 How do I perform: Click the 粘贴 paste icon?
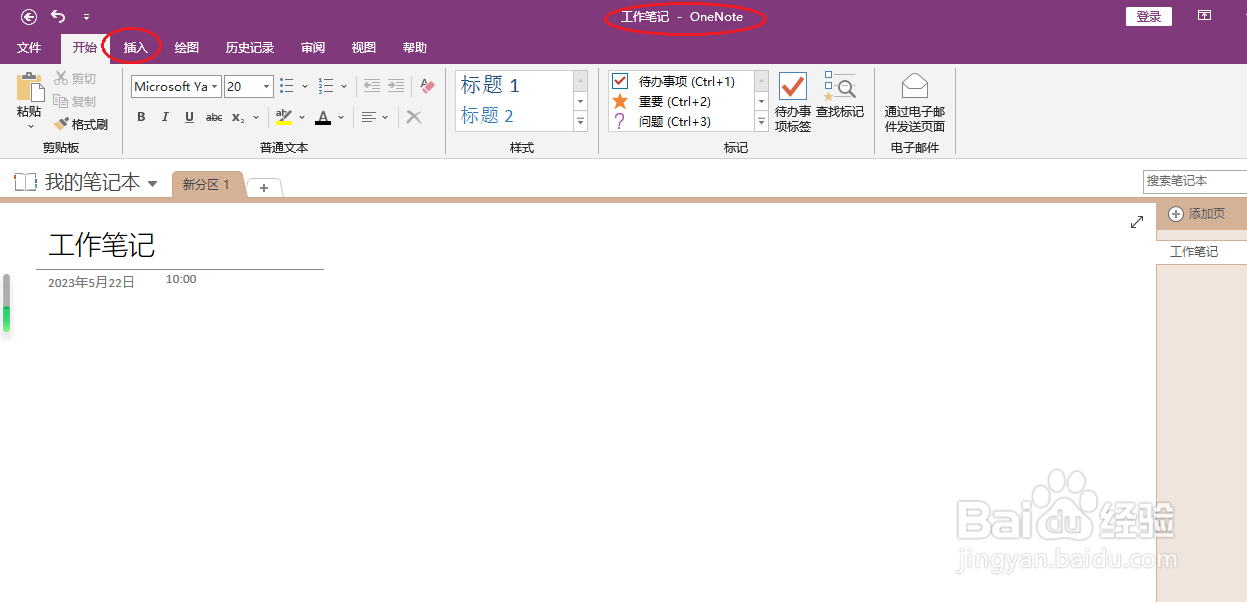29,86
